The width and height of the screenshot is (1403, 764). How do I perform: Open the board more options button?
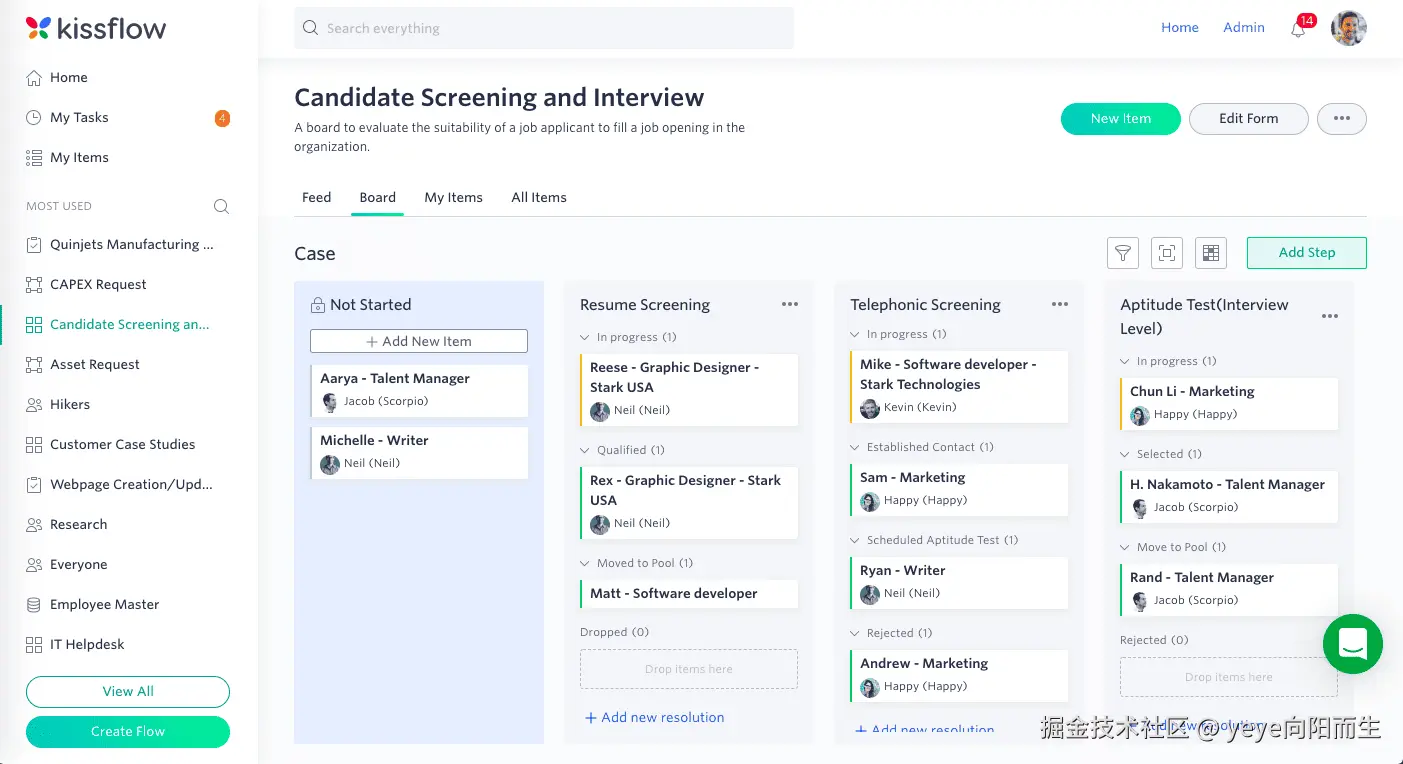click(x=1341, y=118)
